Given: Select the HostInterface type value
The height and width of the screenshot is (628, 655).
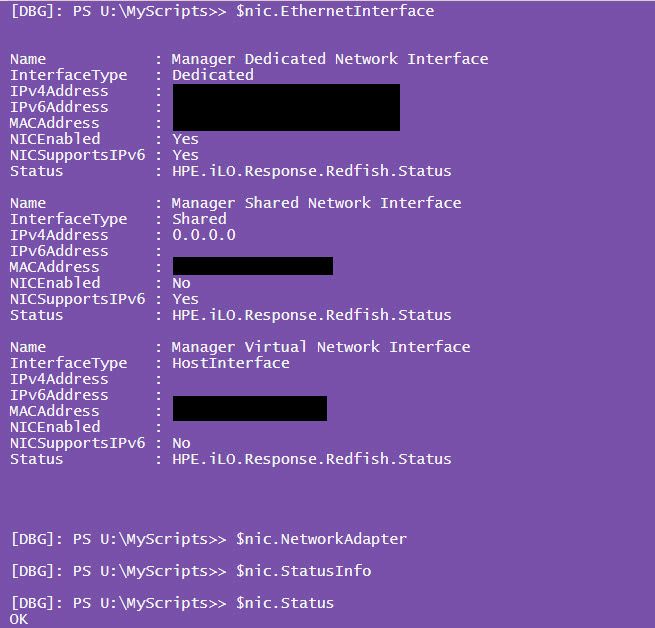Looking at the screenshot, I should point(231,363).
